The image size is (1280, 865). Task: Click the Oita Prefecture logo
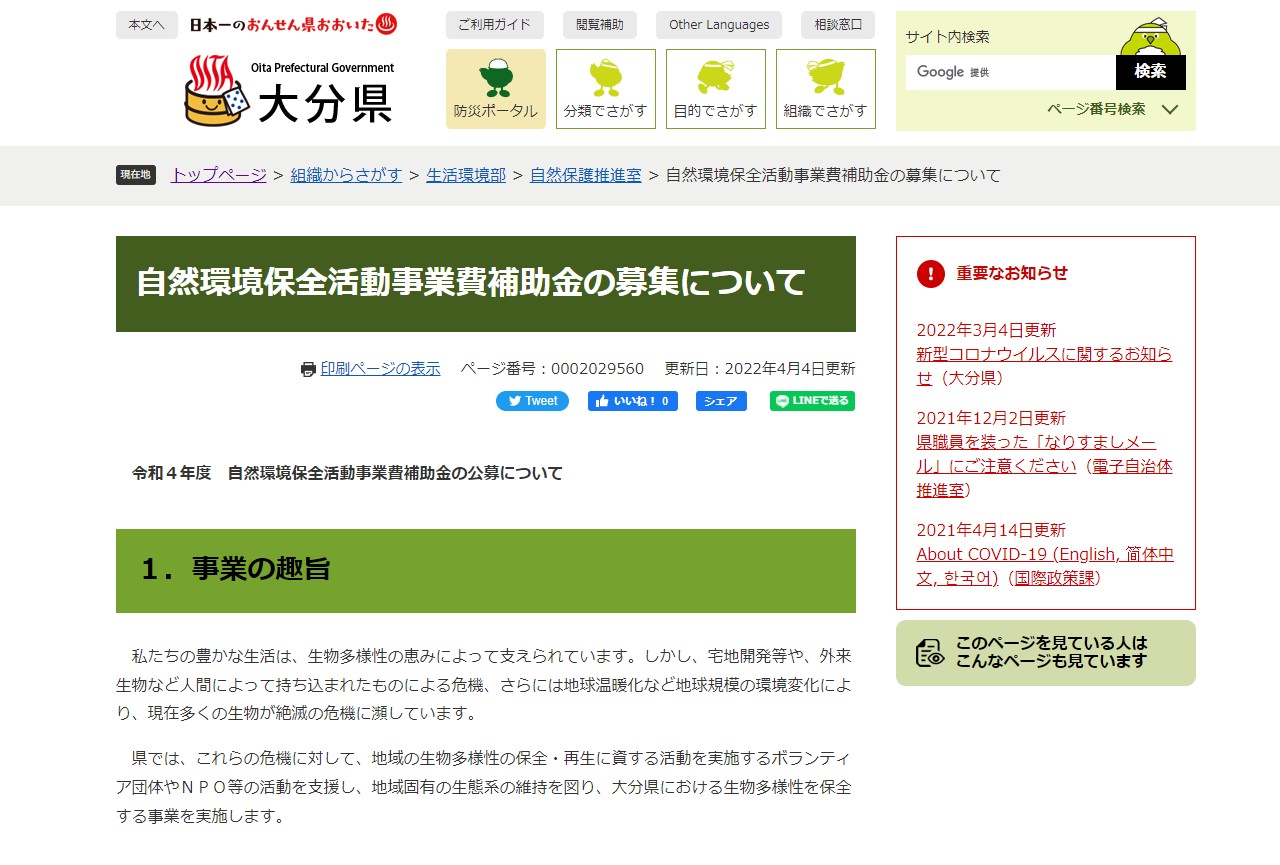290,91
